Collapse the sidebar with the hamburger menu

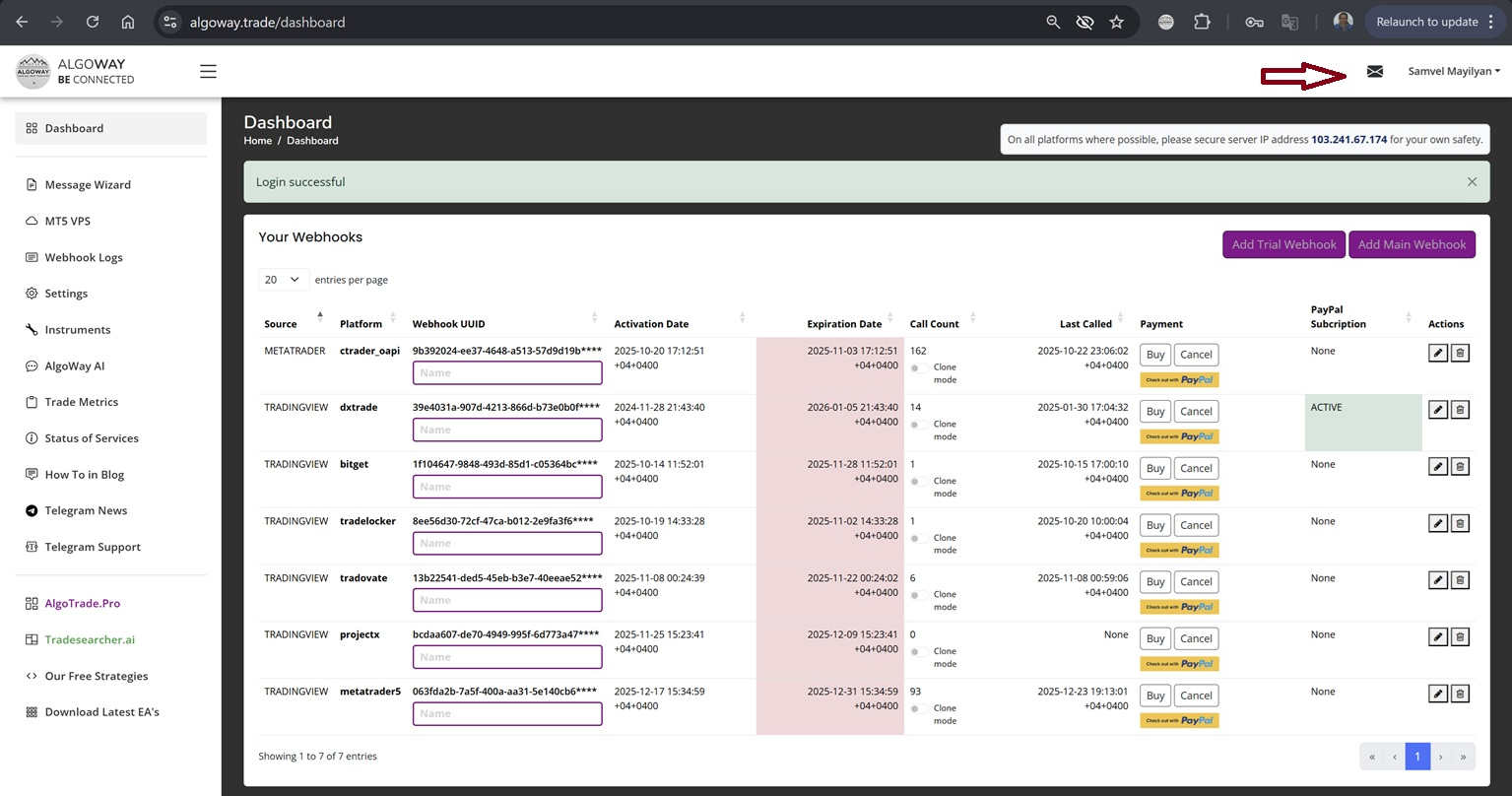207,71
